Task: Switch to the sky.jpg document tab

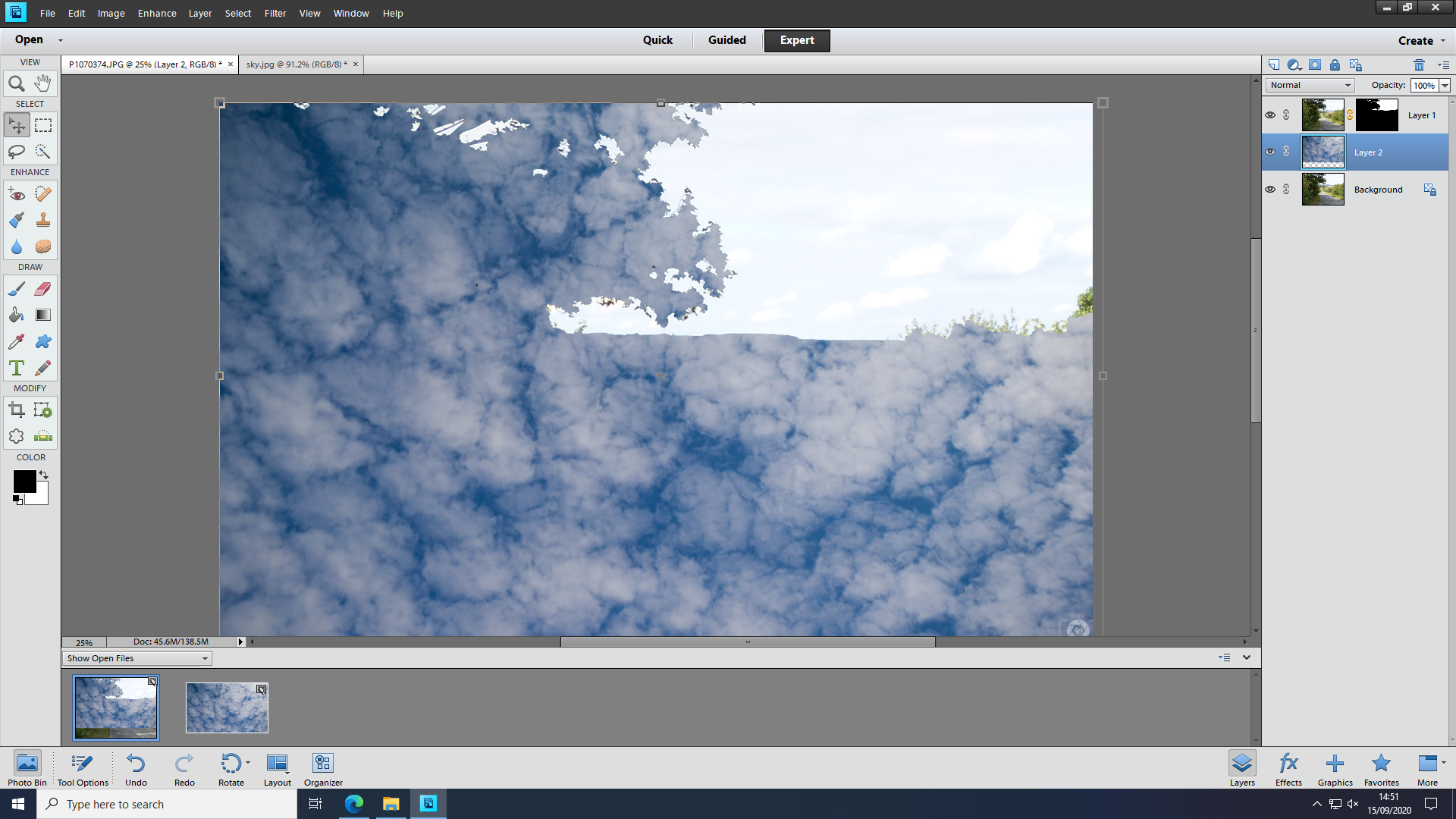Action: tap(296, 64)
